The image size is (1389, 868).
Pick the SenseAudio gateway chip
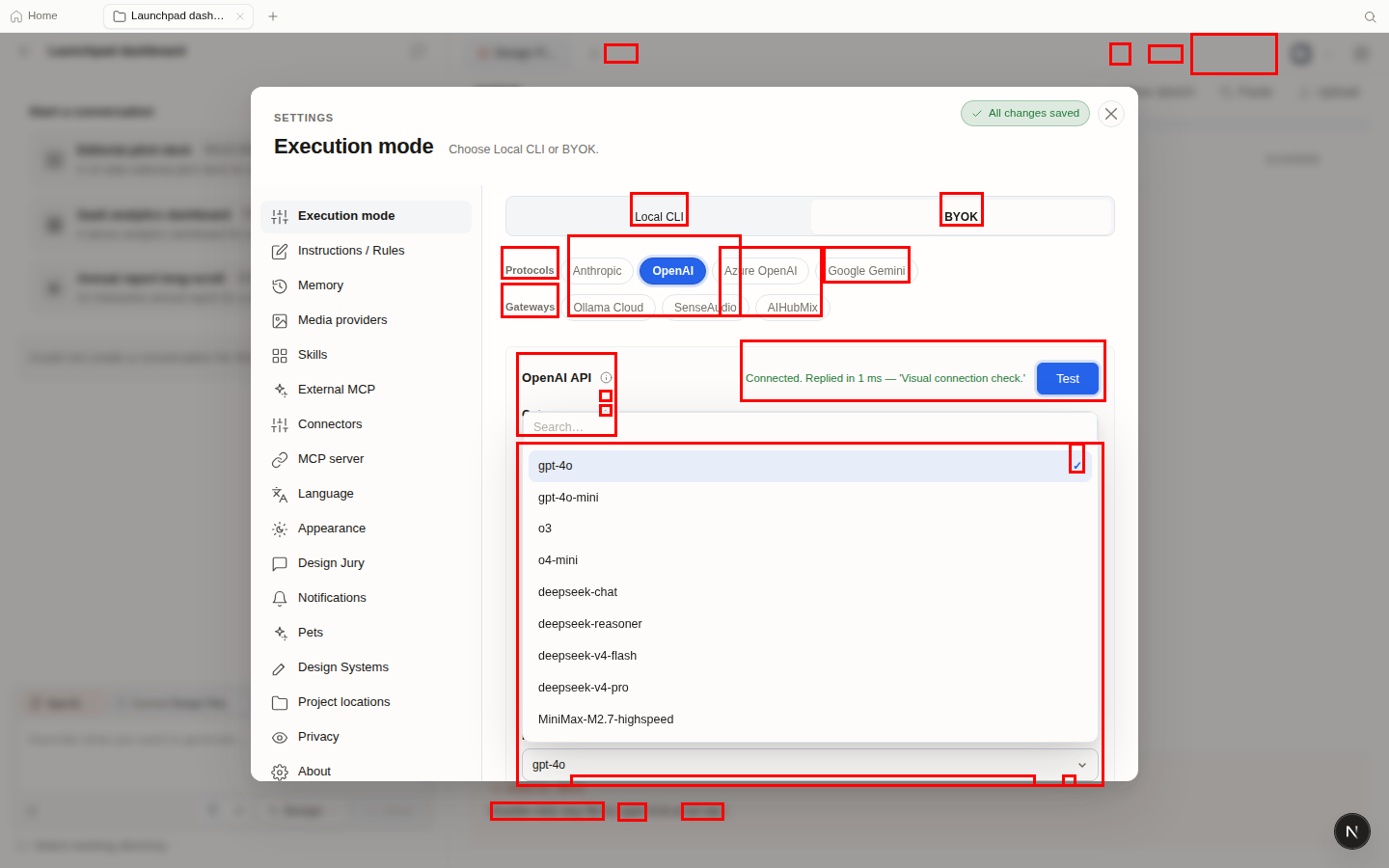(x=705, y=308)
